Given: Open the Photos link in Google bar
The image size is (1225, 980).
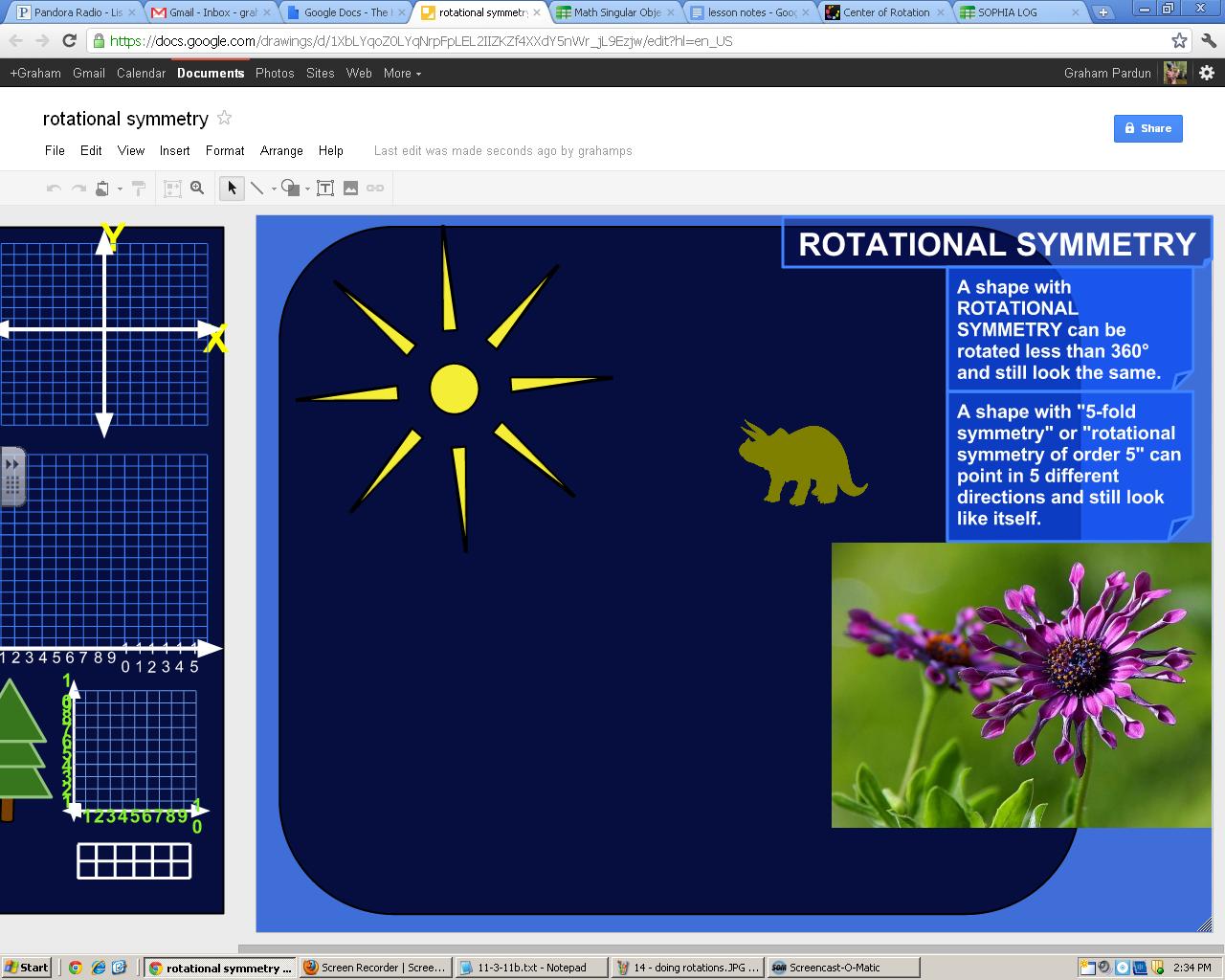Looking at the screenshot, I should [x=275, y=73].
